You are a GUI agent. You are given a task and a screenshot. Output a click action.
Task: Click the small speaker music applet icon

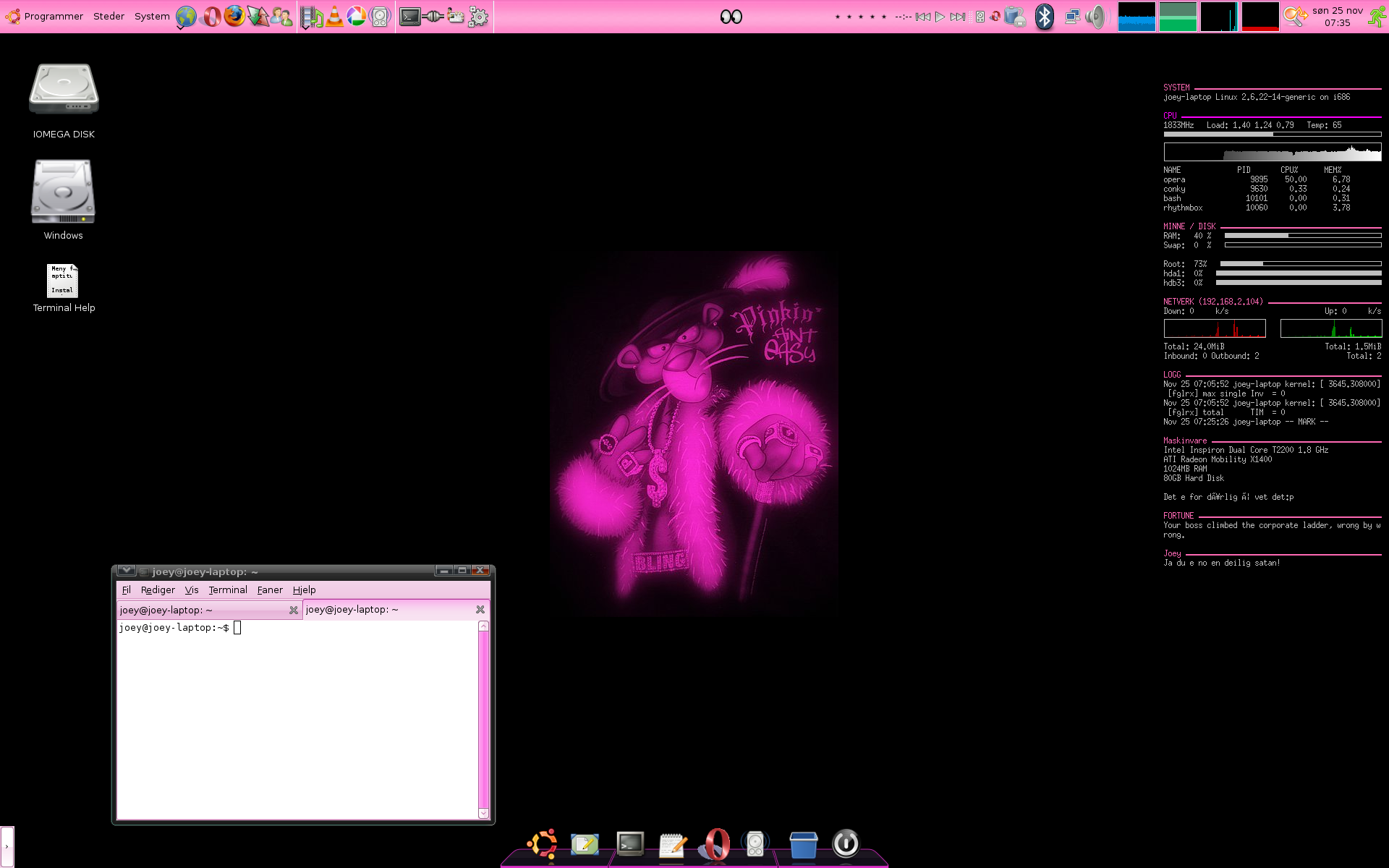click(x=980, y=17)
